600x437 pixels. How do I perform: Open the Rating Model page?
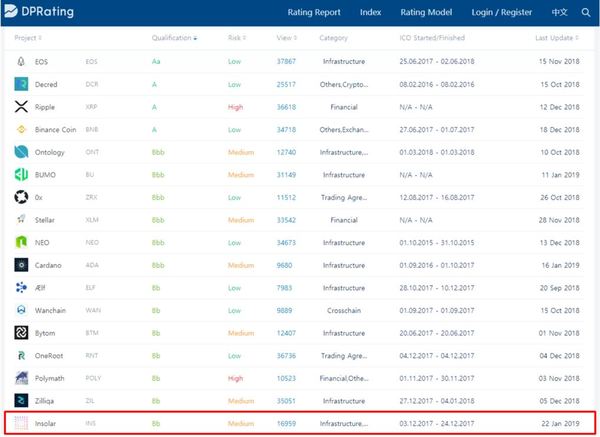[x=426, y=12]
